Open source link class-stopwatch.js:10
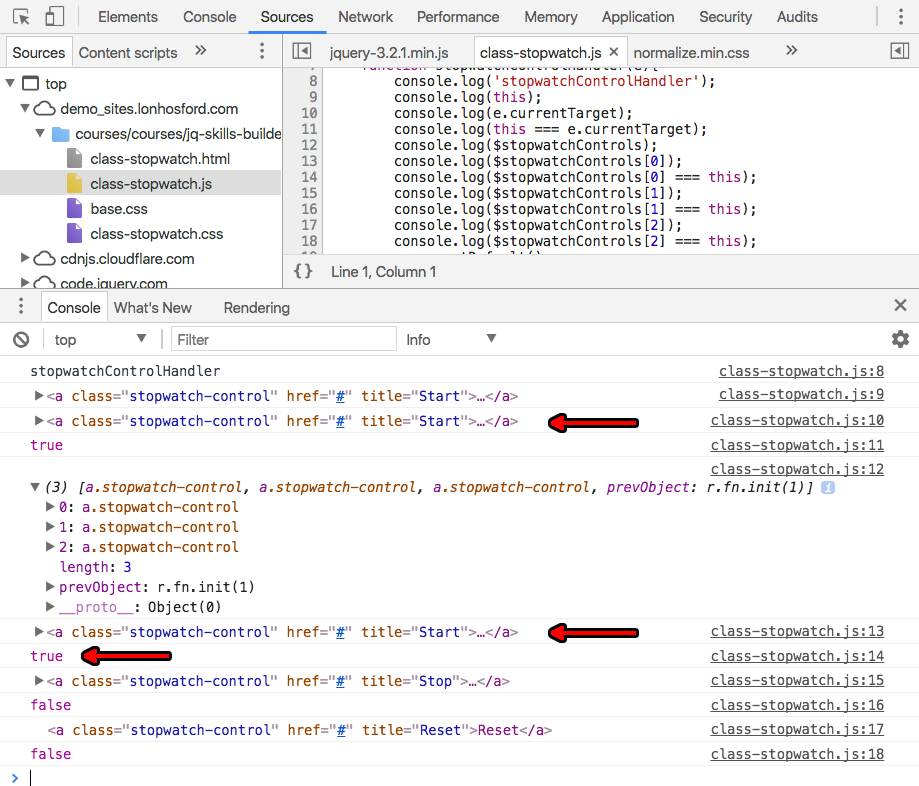This screenshot has width=919, height=786. (797, 420)
